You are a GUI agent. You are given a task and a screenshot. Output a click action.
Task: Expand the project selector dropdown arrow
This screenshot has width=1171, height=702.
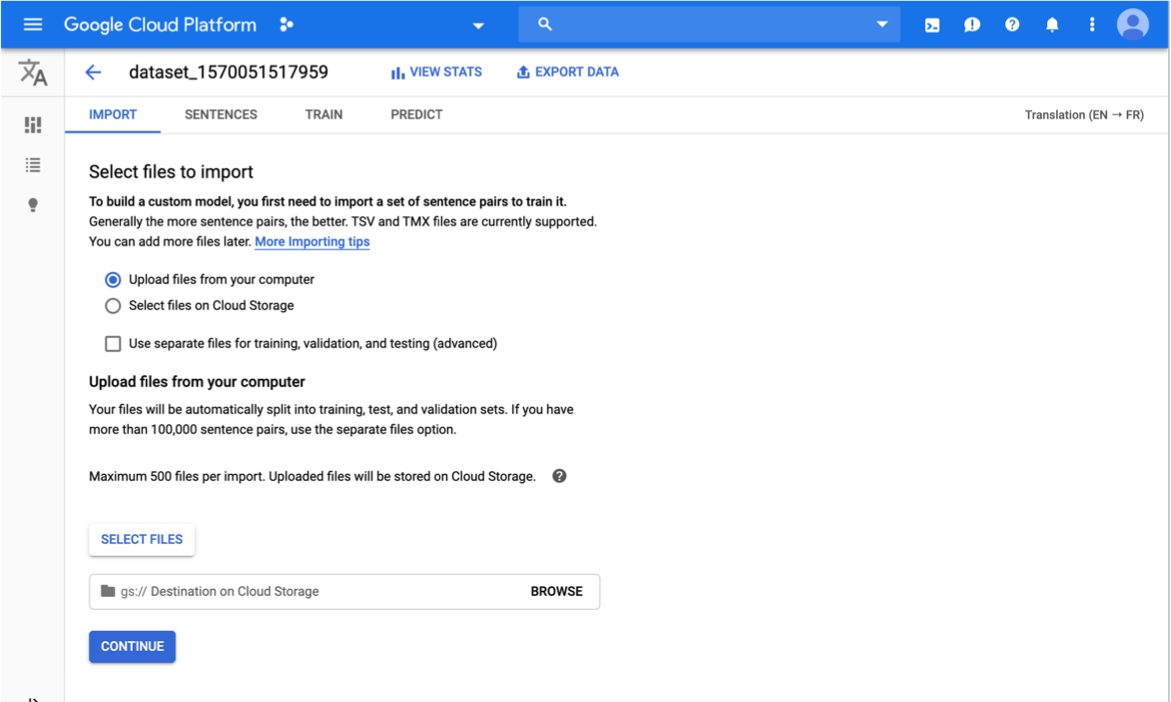tap(478, 25)
